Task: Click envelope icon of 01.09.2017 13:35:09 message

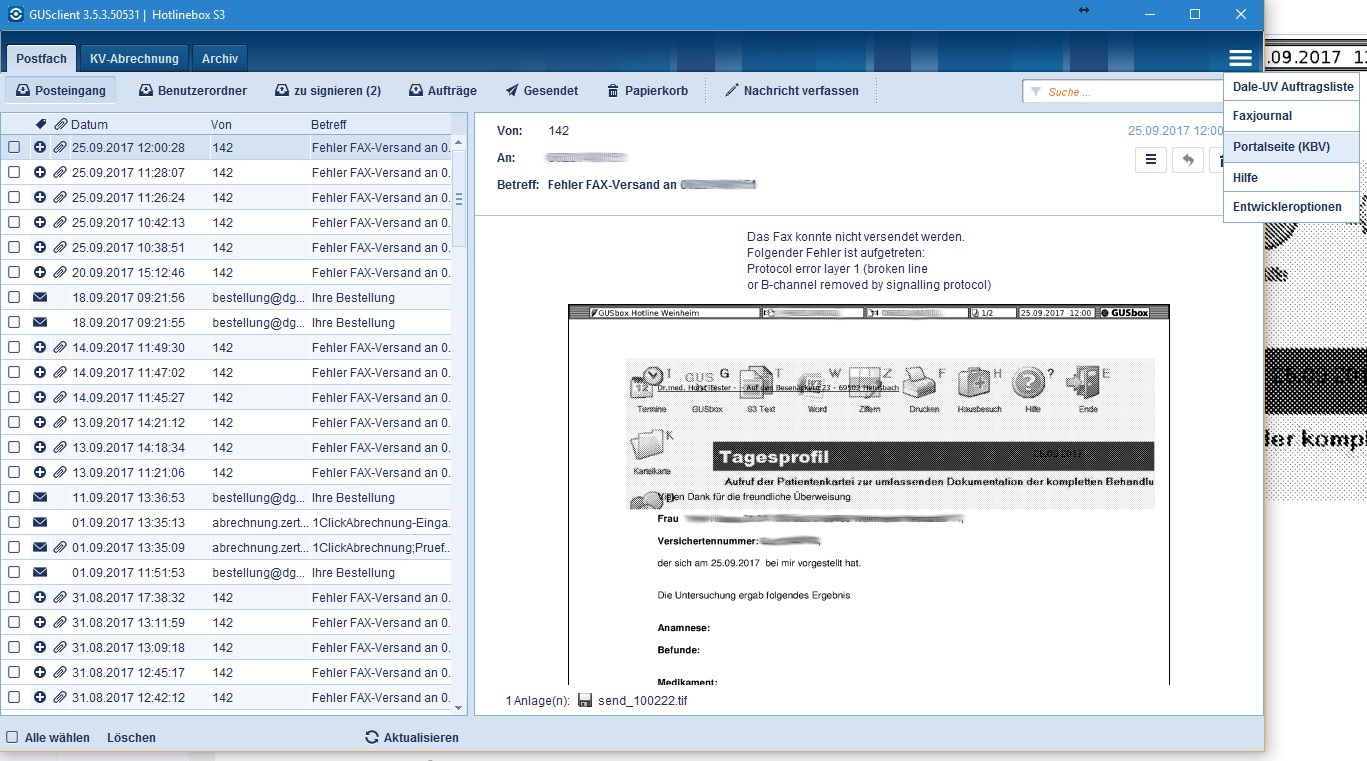Action: [x=40, y=547]
